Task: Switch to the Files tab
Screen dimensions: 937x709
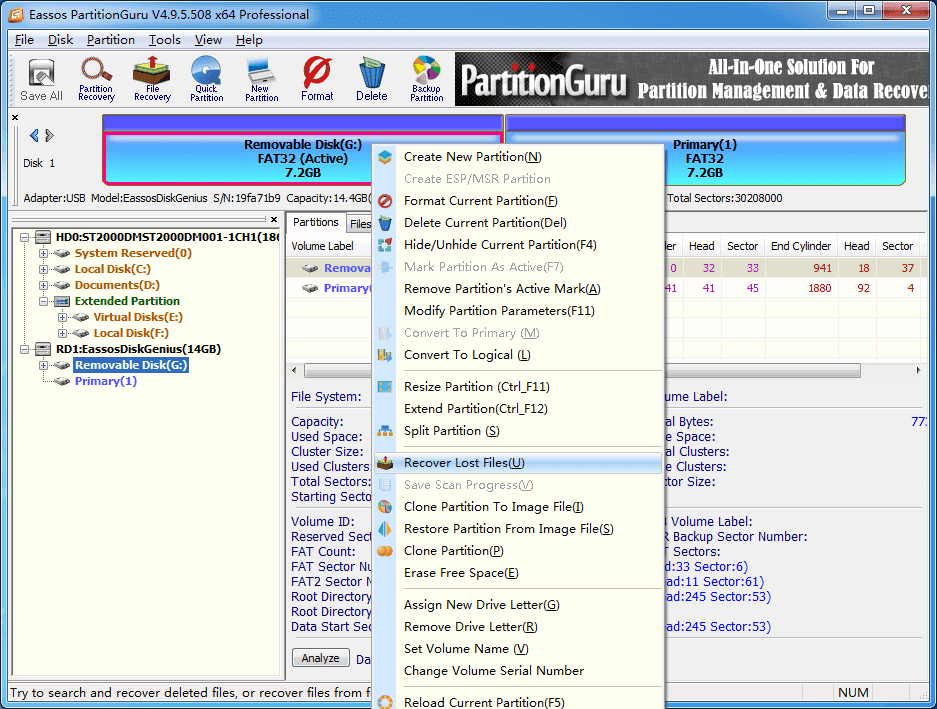Action: (360, 224)
